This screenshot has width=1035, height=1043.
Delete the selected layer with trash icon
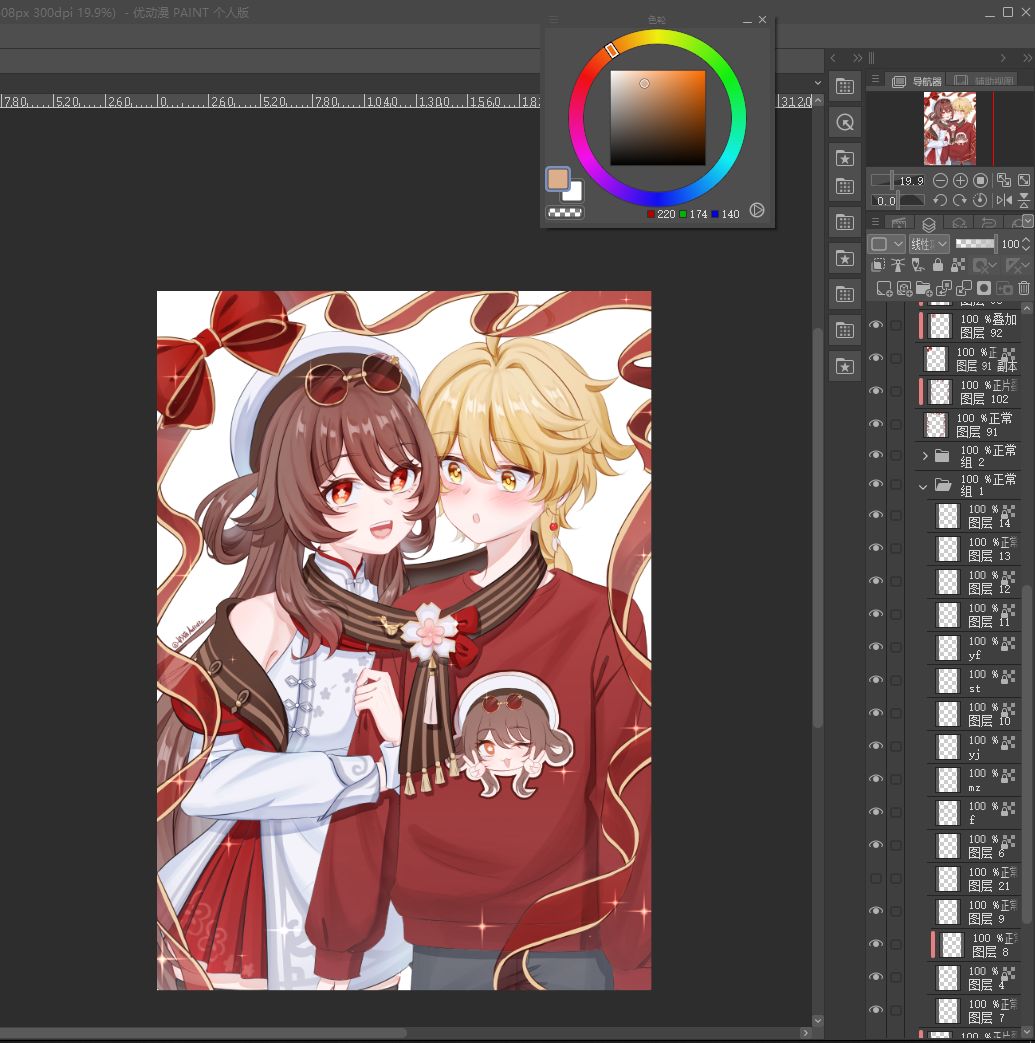click(1024, 288)
